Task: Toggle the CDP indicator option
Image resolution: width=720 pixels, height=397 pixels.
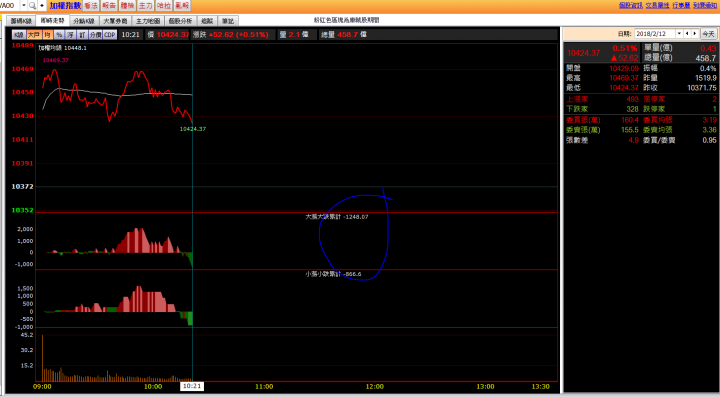Action: (110, 35)
